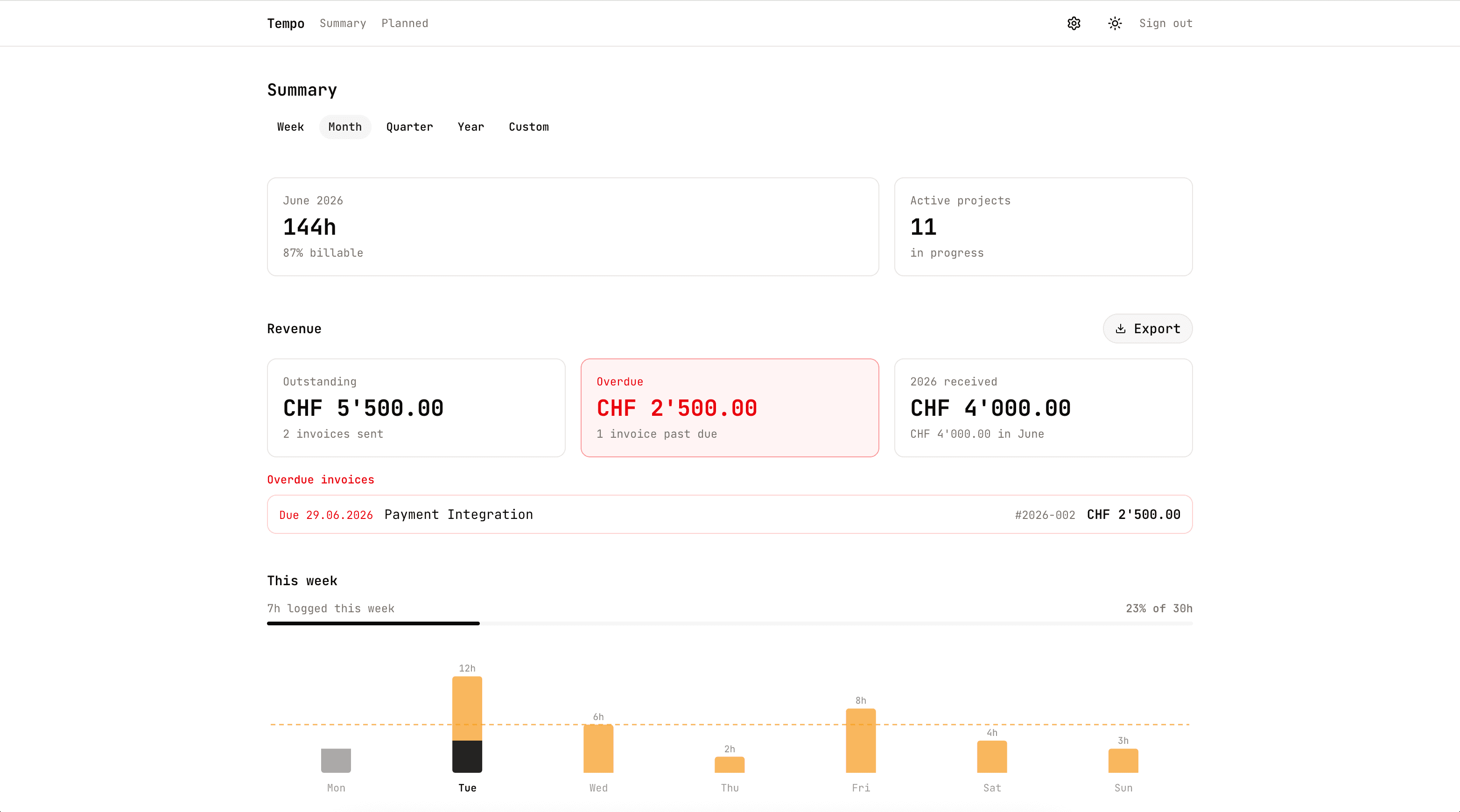Click the Saturday 4h bar
The height and width of the screenshot is (812, 1460).
point(992,757)
